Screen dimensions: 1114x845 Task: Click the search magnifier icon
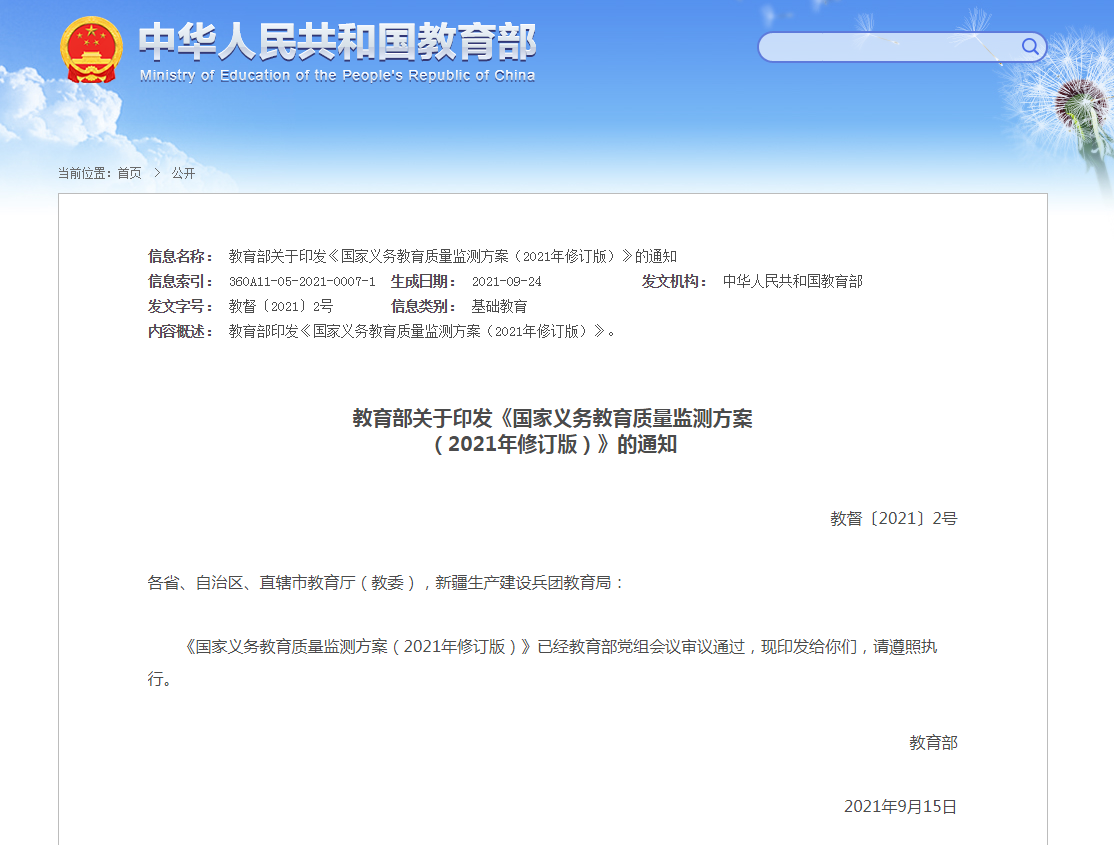1029,47
